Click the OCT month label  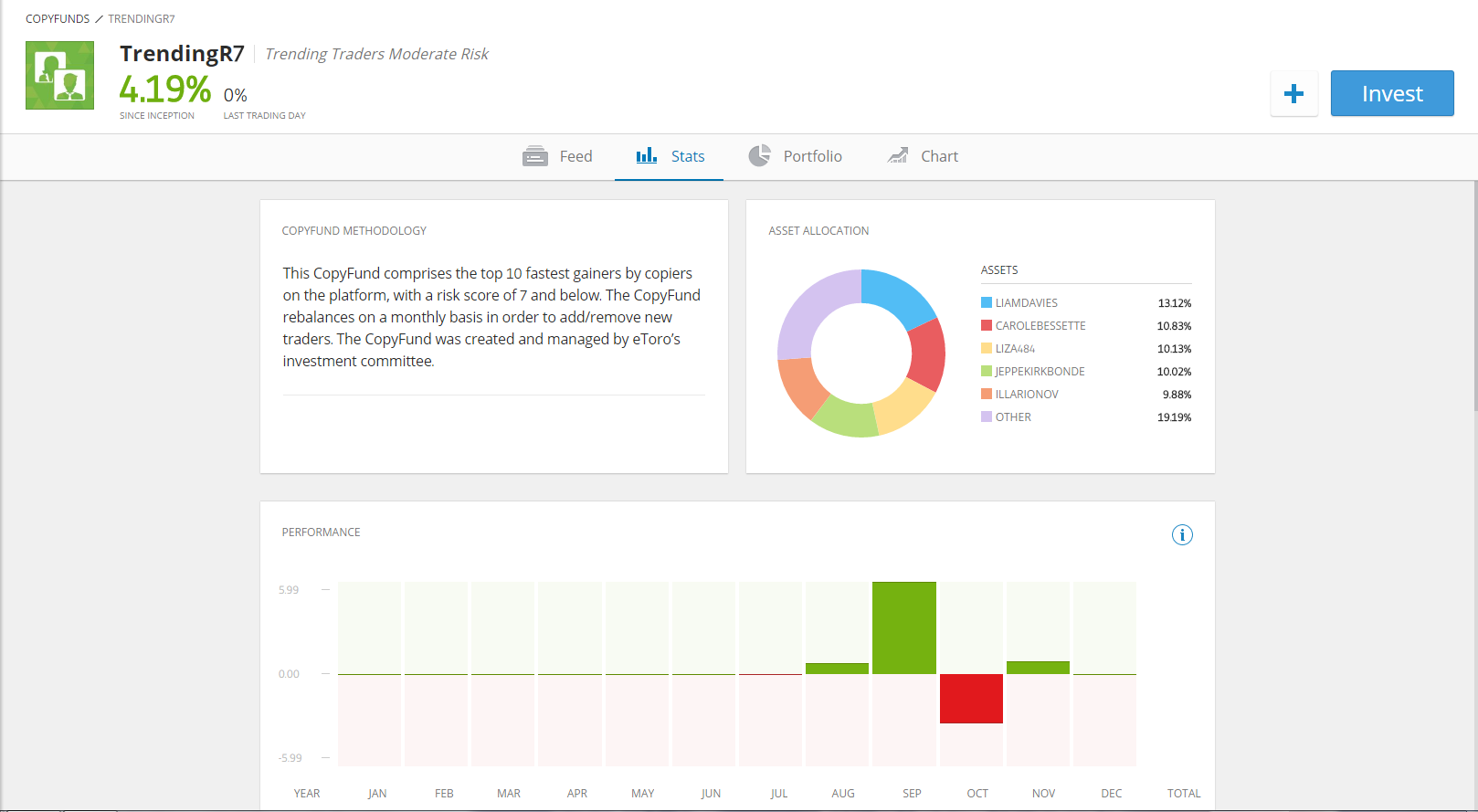(977, 794)
